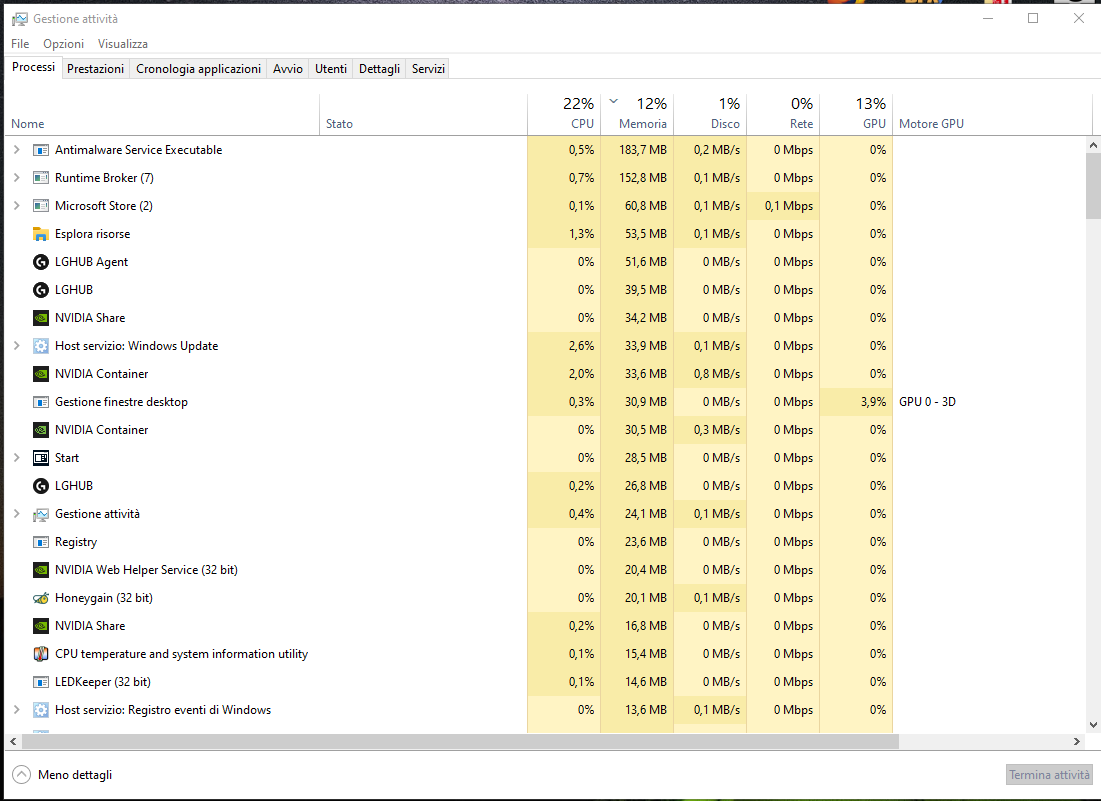Click the Antimalware Service Executable process icon
This screenshot has height=801, width=1101.
pyautogui.click(x=41, y=150)
